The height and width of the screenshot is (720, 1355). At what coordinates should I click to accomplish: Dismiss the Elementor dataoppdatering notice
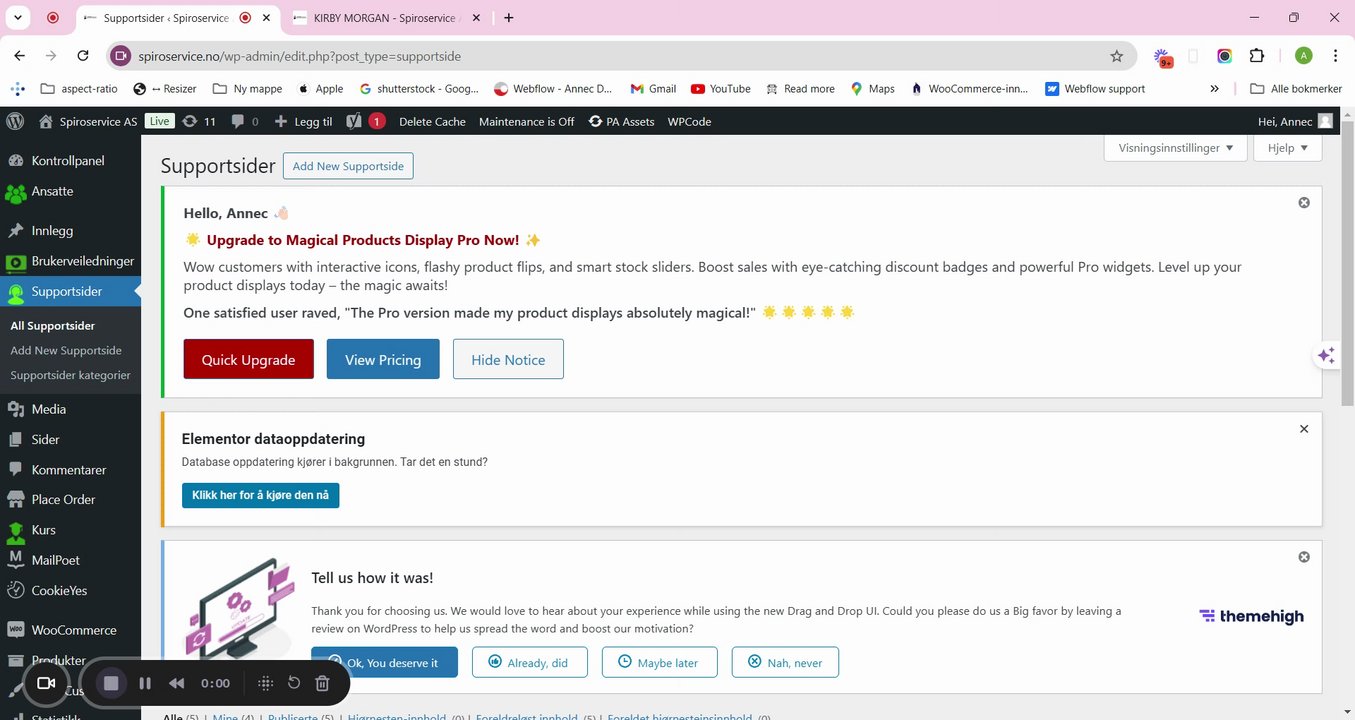point(1304,429)
